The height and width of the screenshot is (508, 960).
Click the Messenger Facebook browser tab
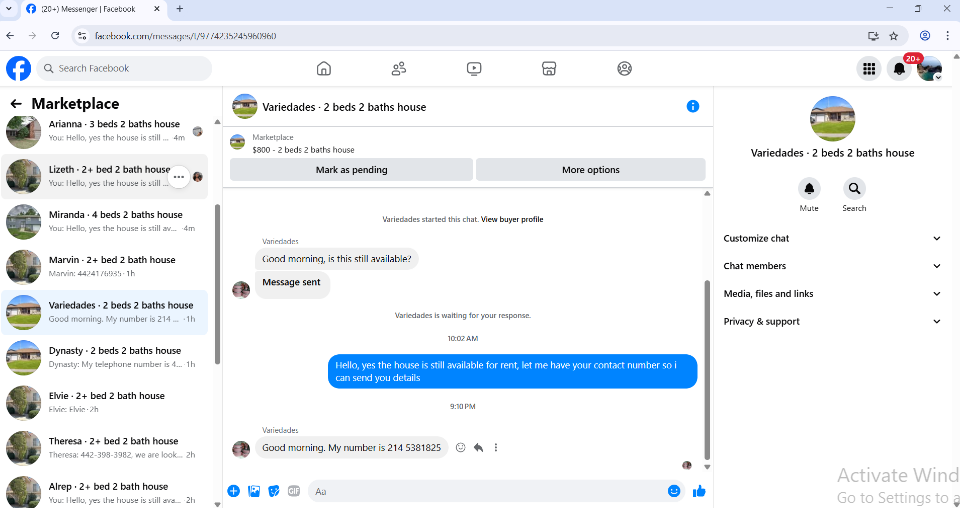tap(93, 9)
